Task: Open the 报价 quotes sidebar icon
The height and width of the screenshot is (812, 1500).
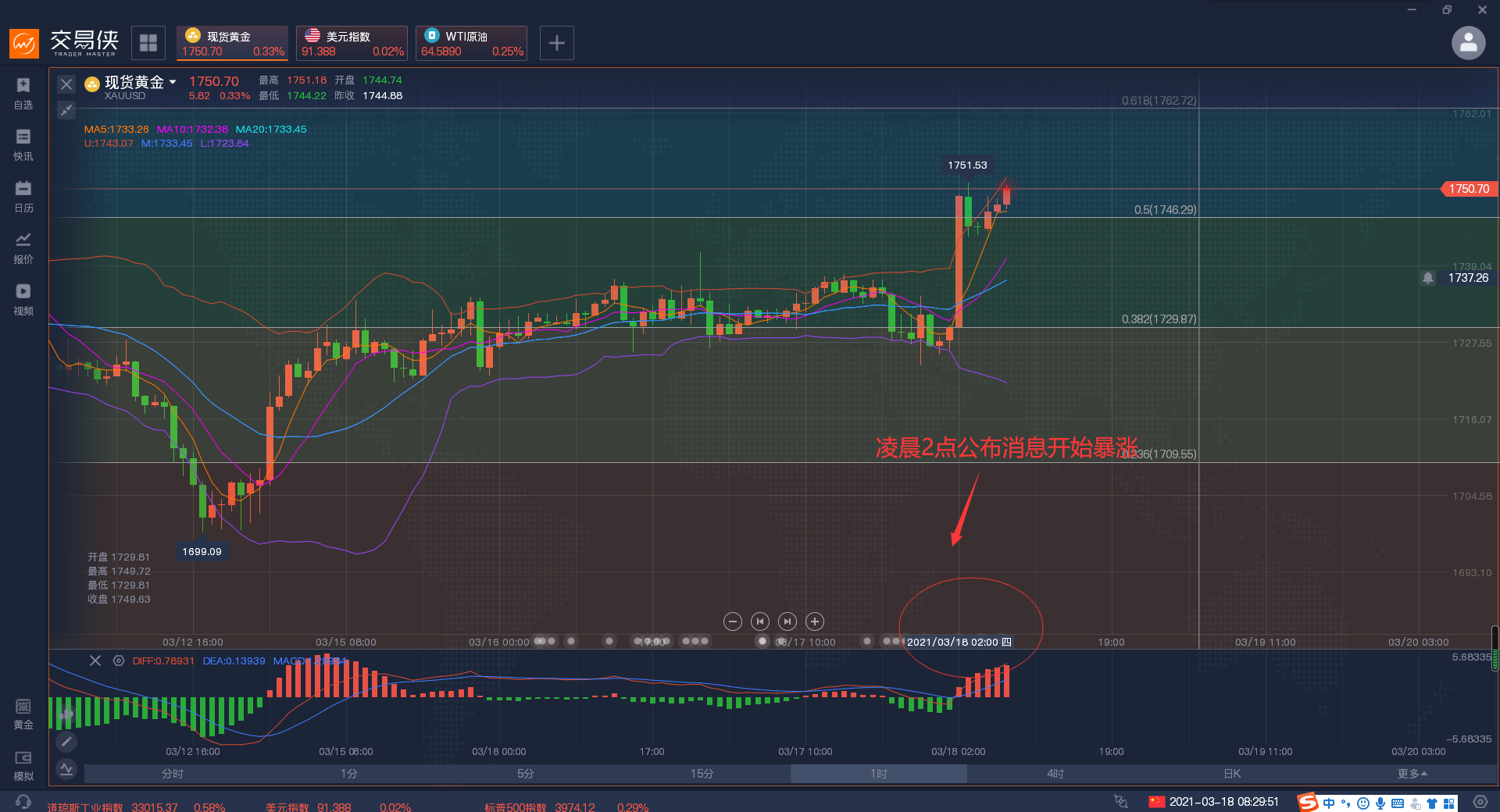Action: click(23, 248)
